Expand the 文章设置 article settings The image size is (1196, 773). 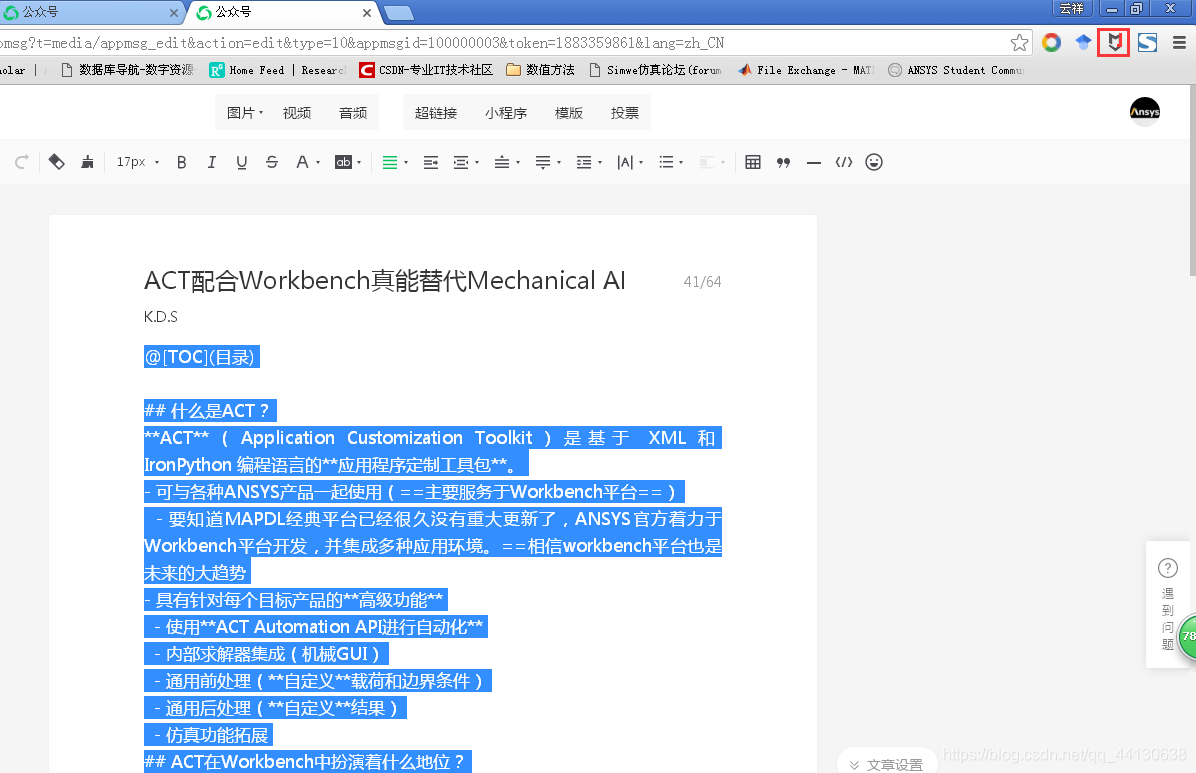pos(886,764)
